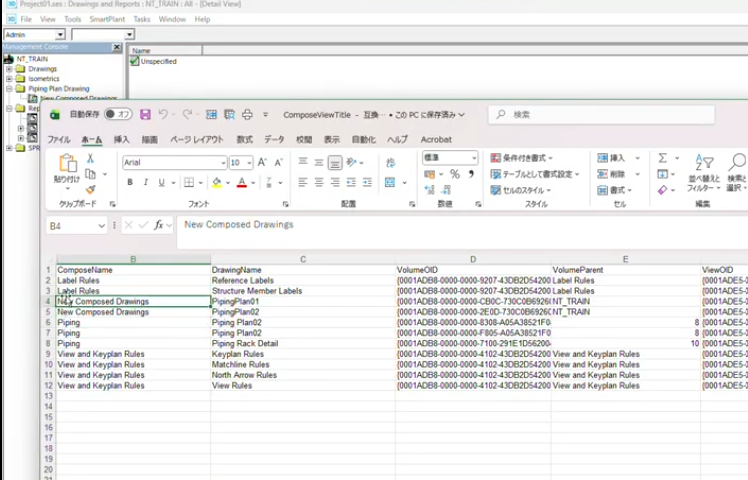Click the Paste clipboard icon
The height and width of the screenshot is (480, 748).
coord(67,164)
